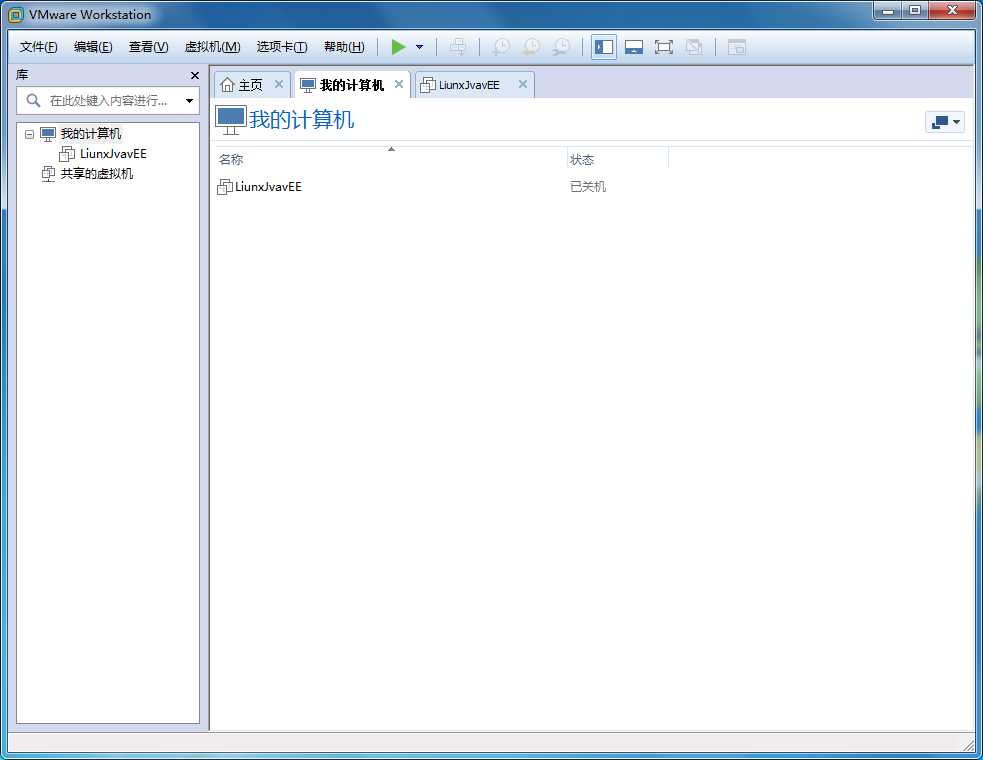Click the Revert to Snapshot toolbar icon
983x760 pixels.
tap(531, 47)
